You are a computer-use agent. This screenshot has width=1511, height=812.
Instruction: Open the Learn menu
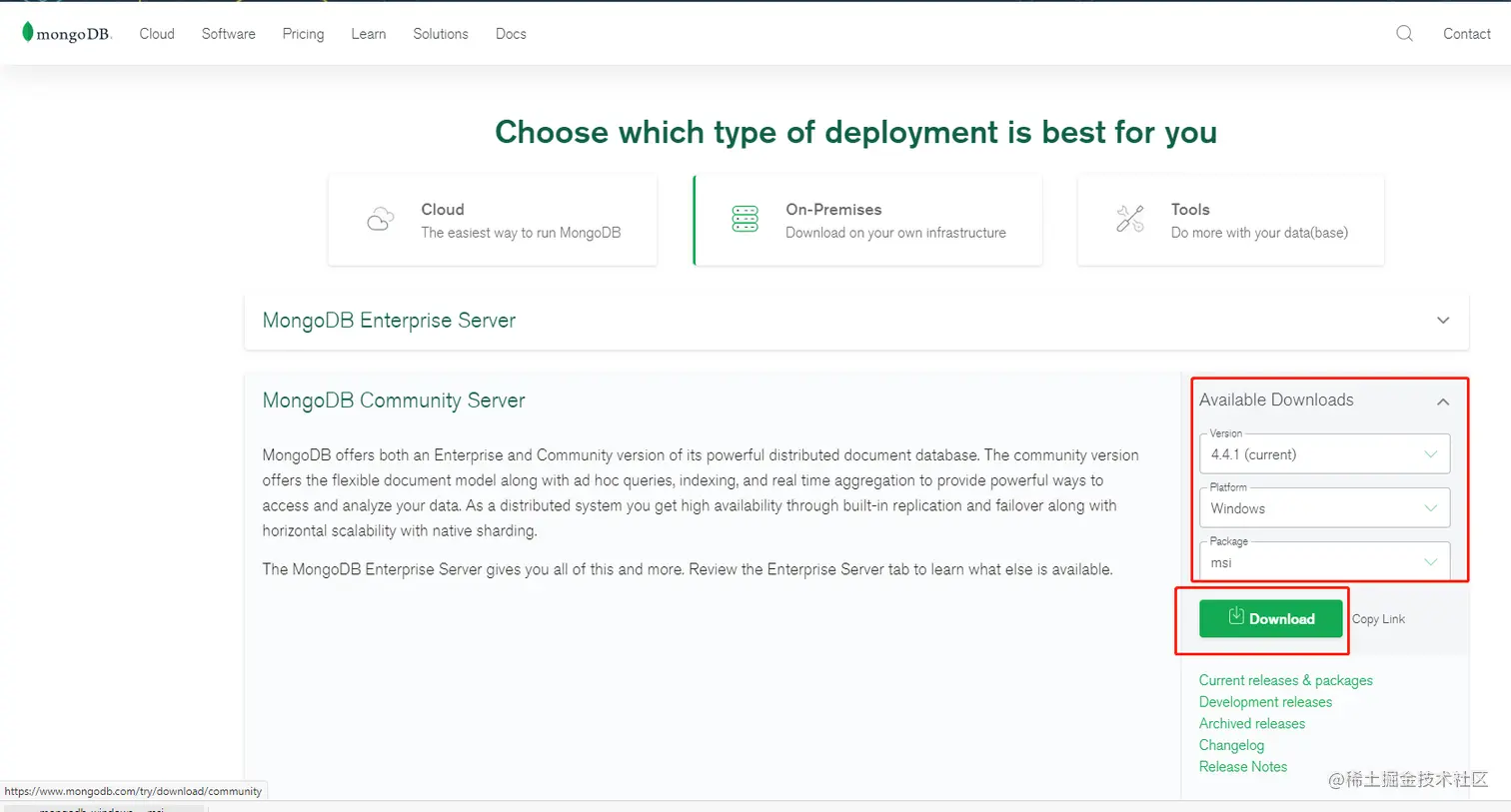tap(369, 33)
